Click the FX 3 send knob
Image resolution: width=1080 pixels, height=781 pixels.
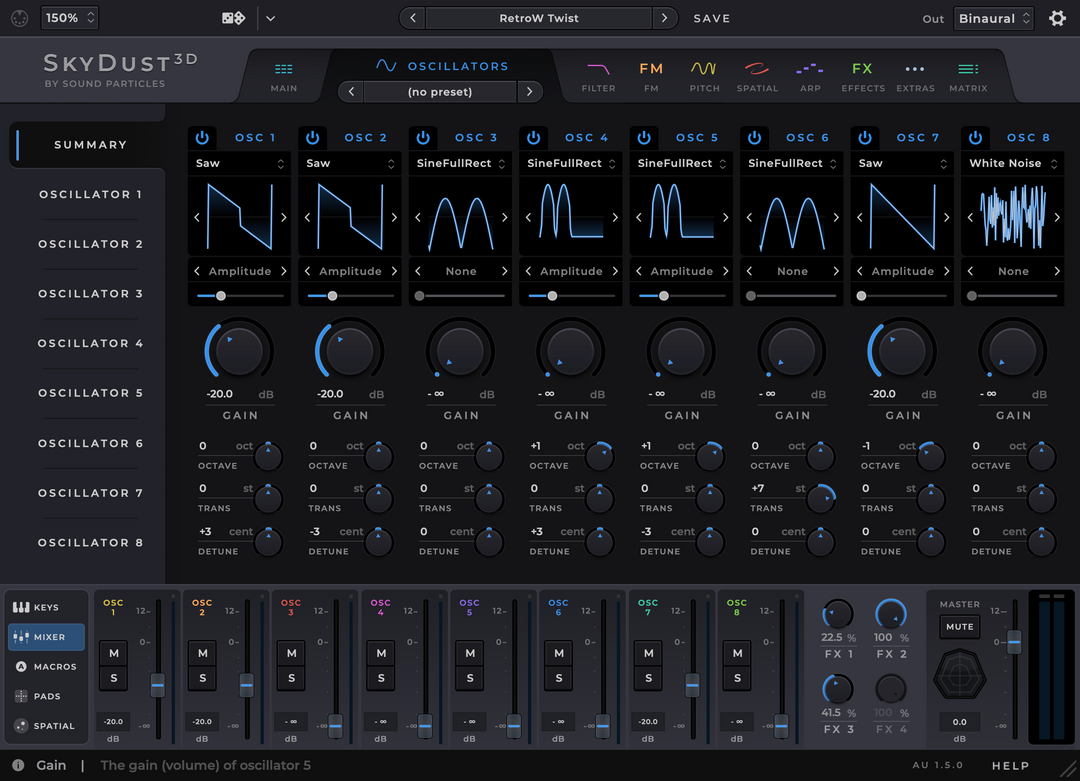coord(838,689)
